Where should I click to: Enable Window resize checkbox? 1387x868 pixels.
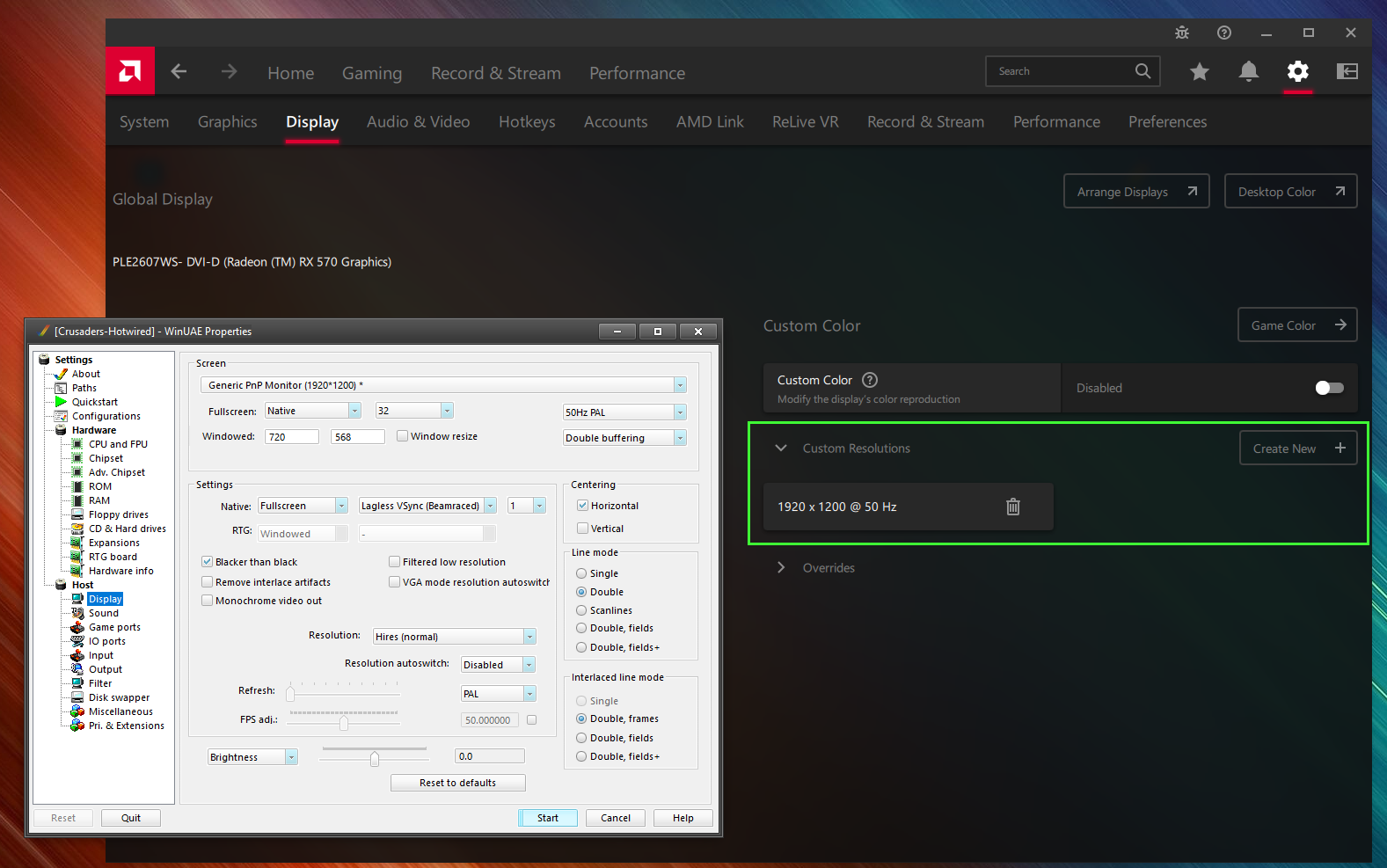402,435
